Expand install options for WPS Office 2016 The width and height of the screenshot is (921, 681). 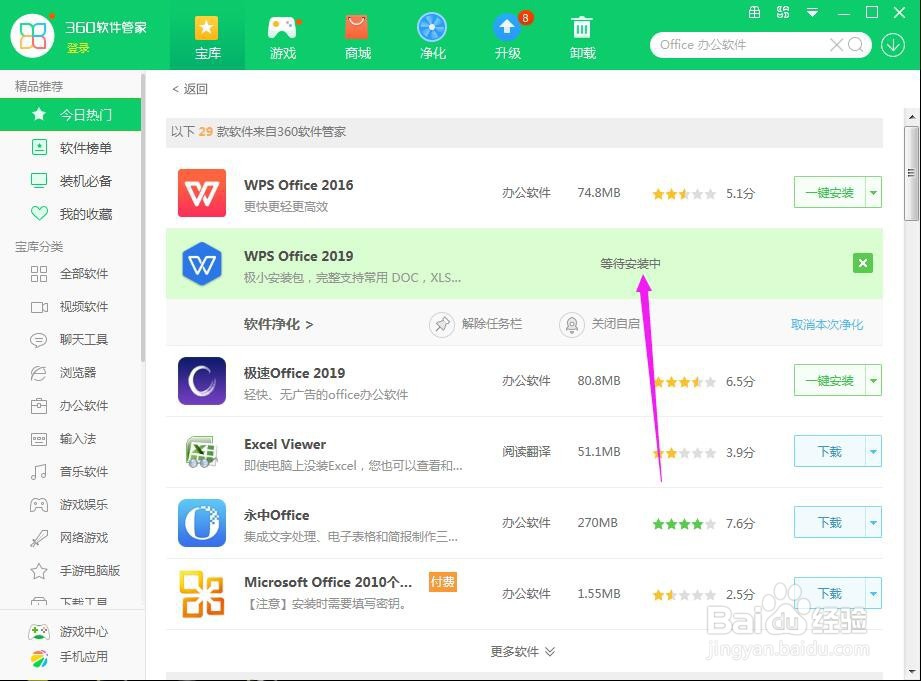(873, 192)
